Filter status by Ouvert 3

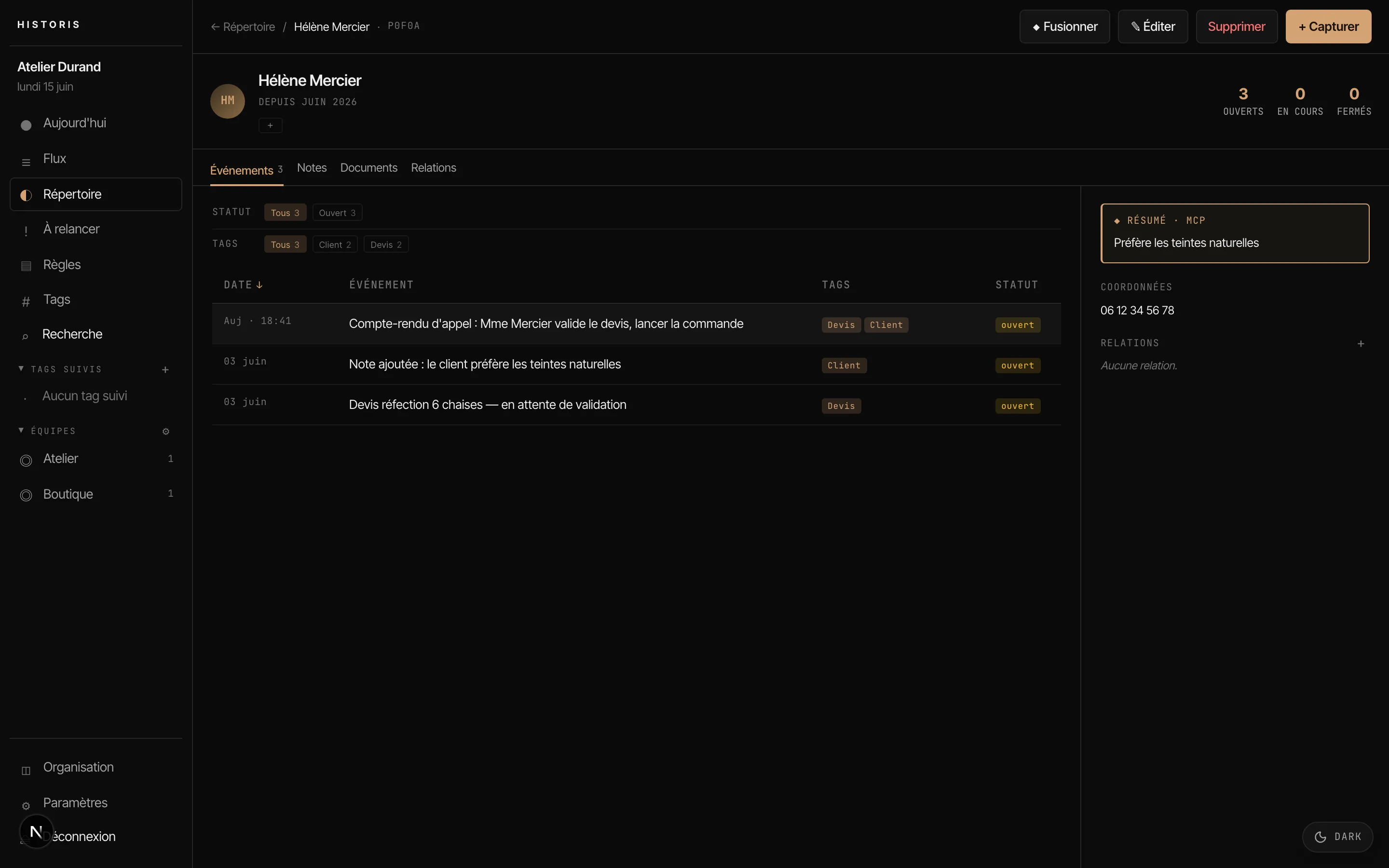click(x=338, y=212)
